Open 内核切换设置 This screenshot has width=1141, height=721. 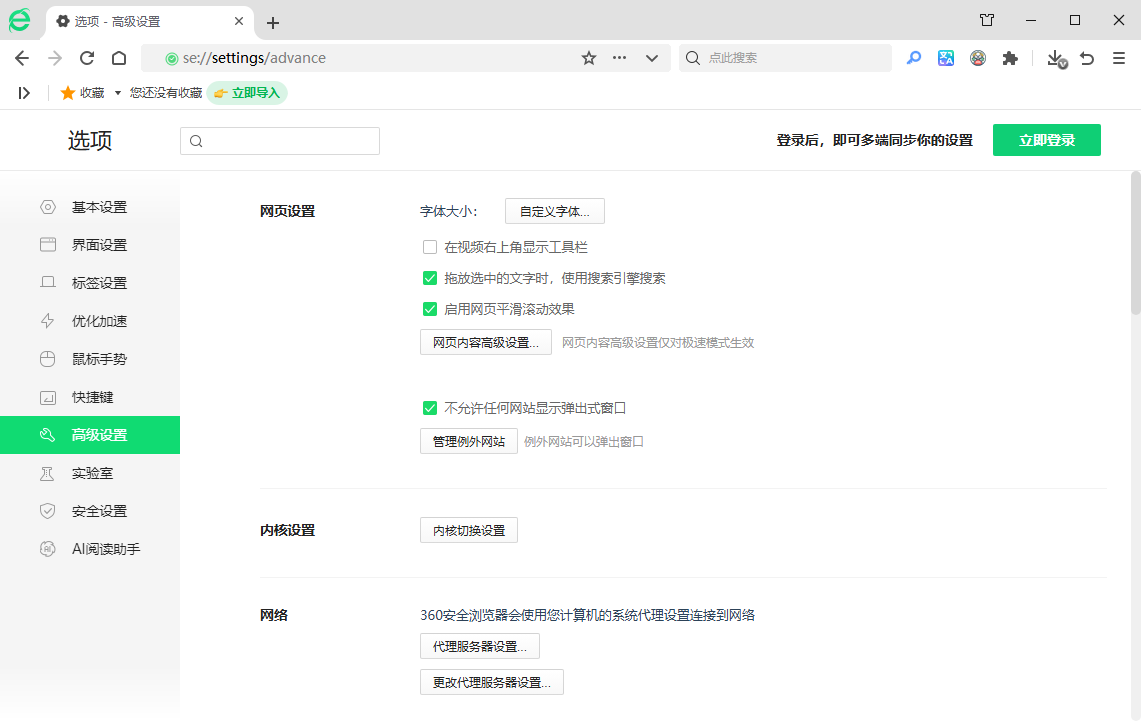click(x=468, y=530)
